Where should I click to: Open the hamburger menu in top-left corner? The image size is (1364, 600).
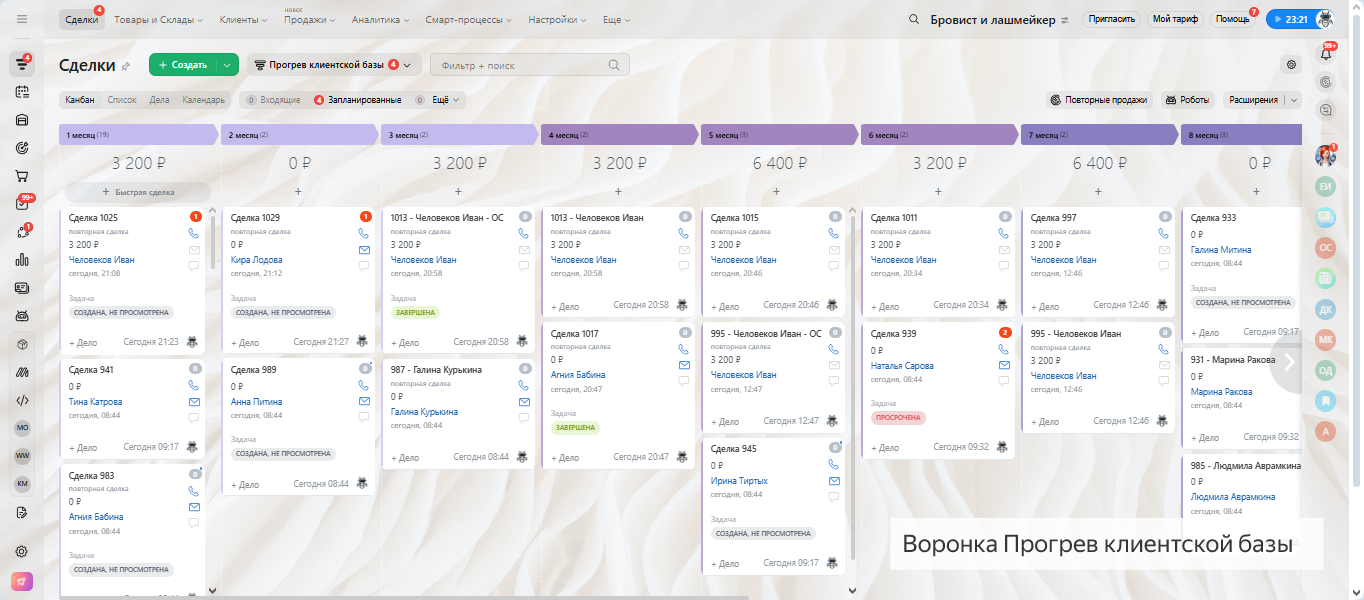[21, 19]
